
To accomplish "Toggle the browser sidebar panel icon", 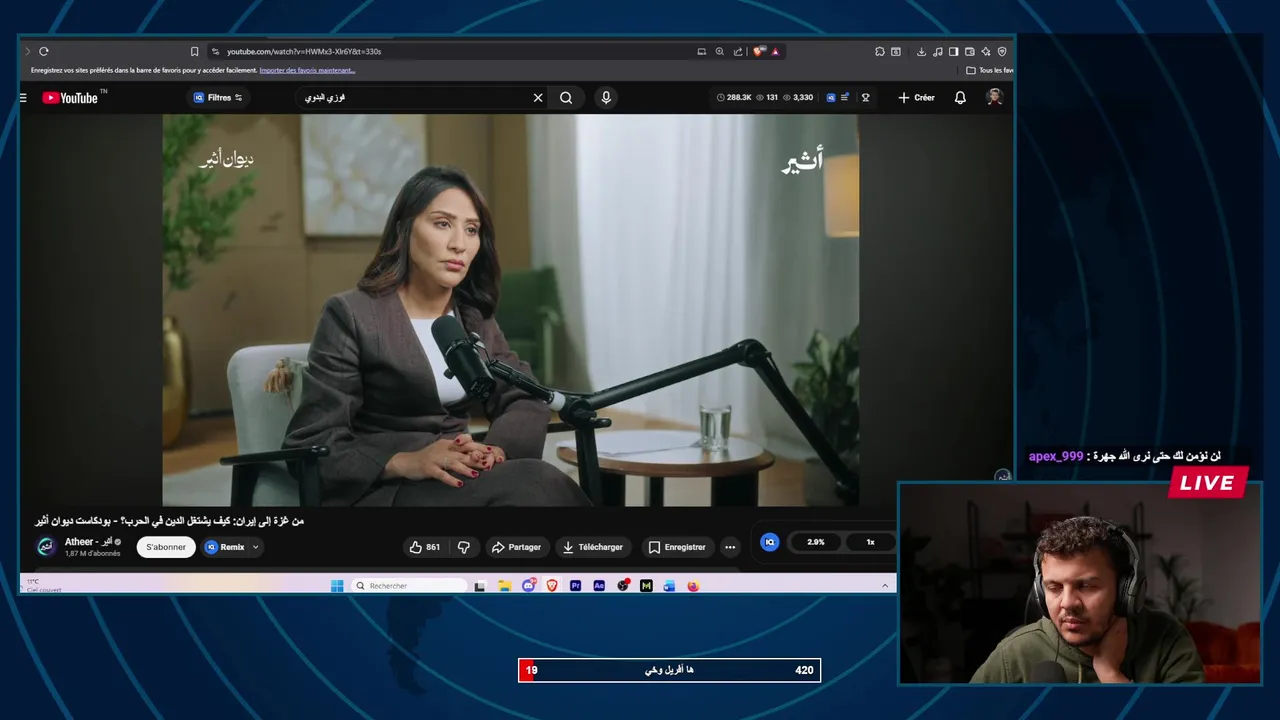I will (x=953, y=51).
